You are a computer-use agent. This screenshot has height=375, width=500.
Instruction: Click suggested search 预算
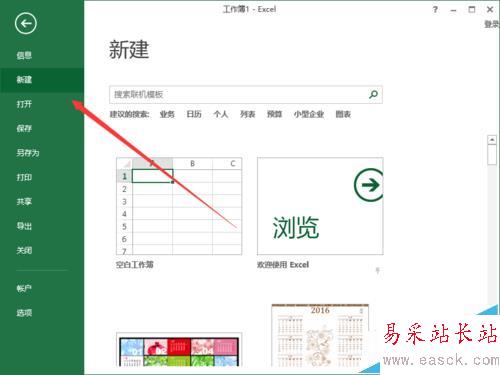tap(274, 114)
